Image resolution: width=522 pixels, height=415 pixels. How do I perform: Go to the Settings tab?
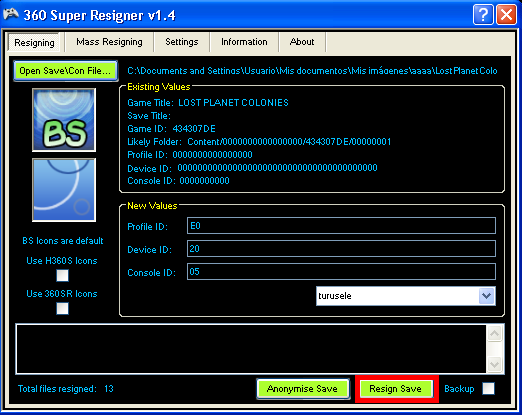(x=182, y=42)
